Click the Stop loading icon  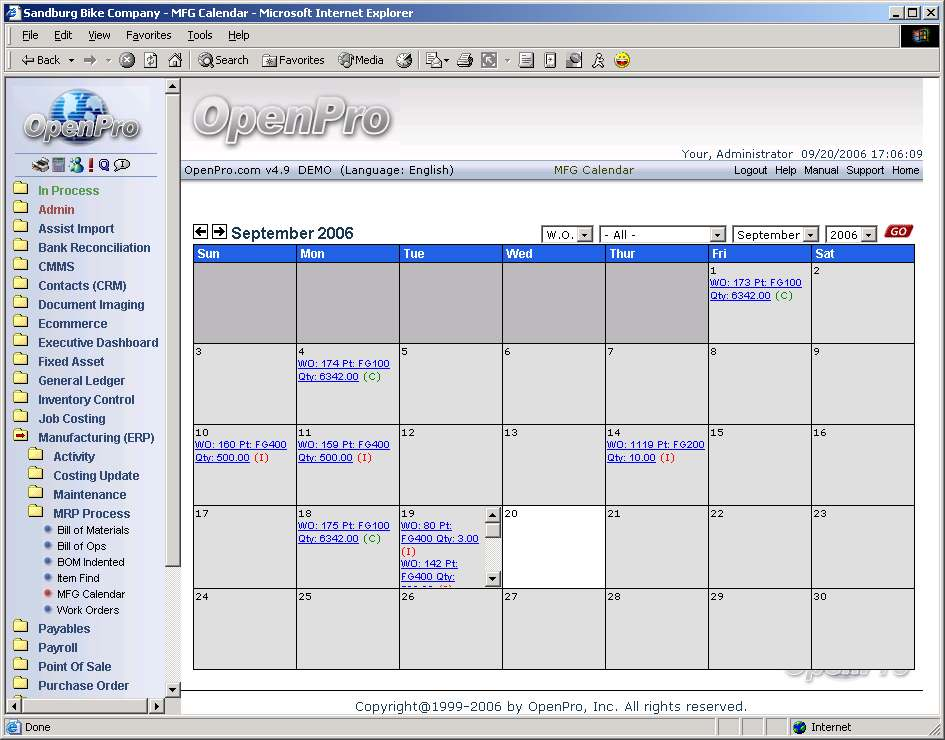tap(127, 60)
